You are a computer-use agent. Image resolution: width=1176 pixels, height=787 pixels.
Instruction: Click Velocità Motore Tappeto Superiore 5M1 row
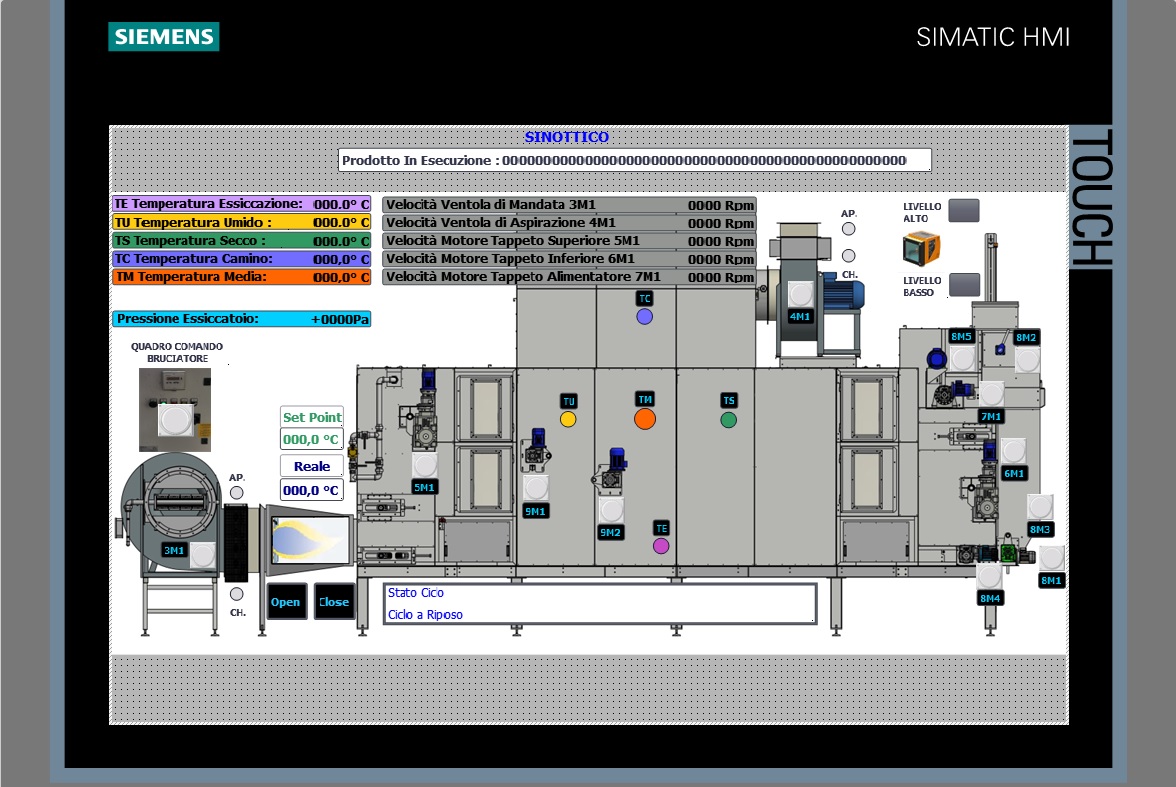coord(569,241)
